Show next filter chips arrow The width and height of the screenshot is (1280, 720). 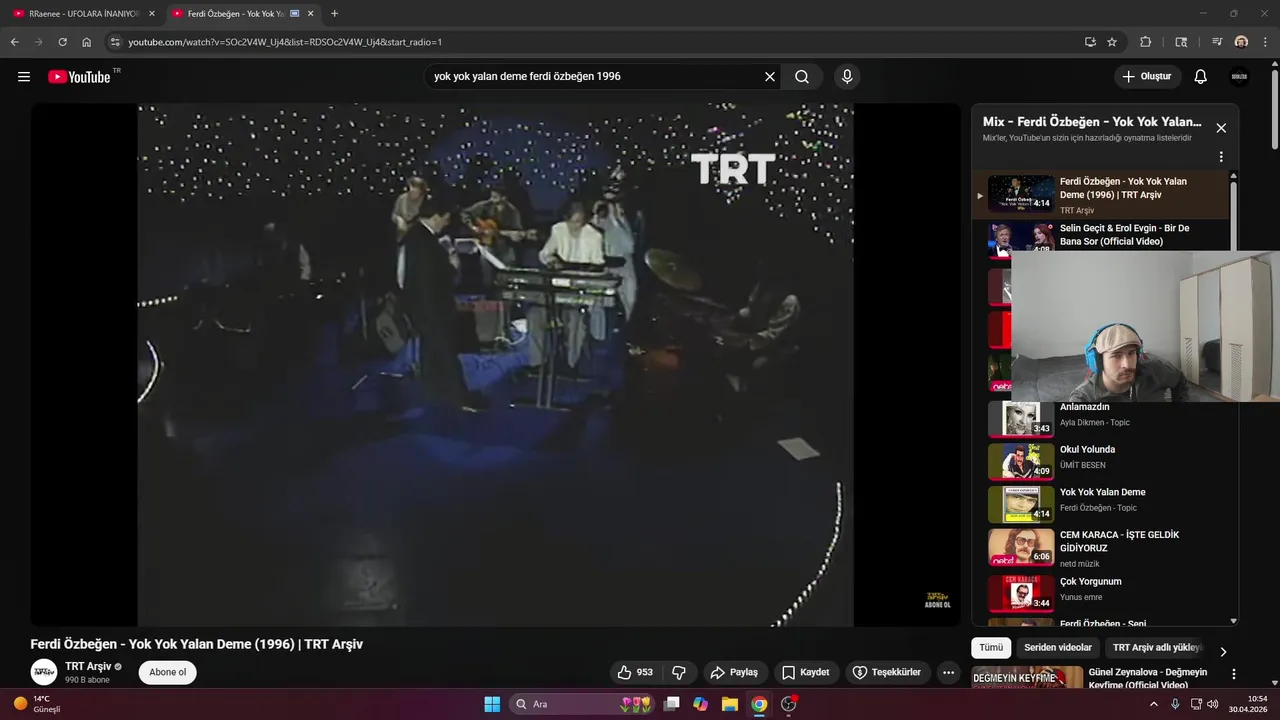(1223, 651)
